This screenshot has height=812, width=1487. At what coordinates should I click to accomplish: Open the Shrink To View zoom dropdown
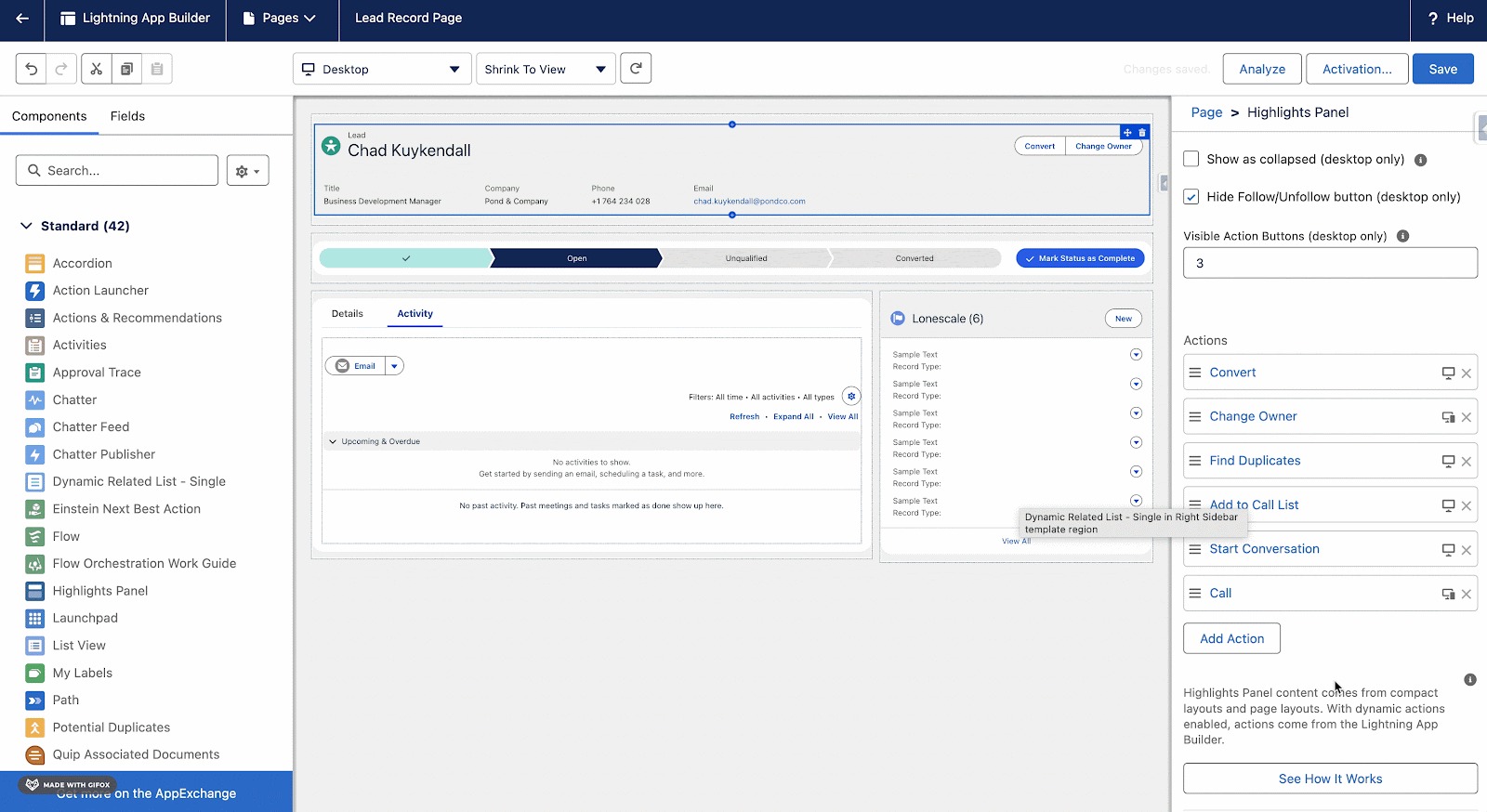(546, 69)
